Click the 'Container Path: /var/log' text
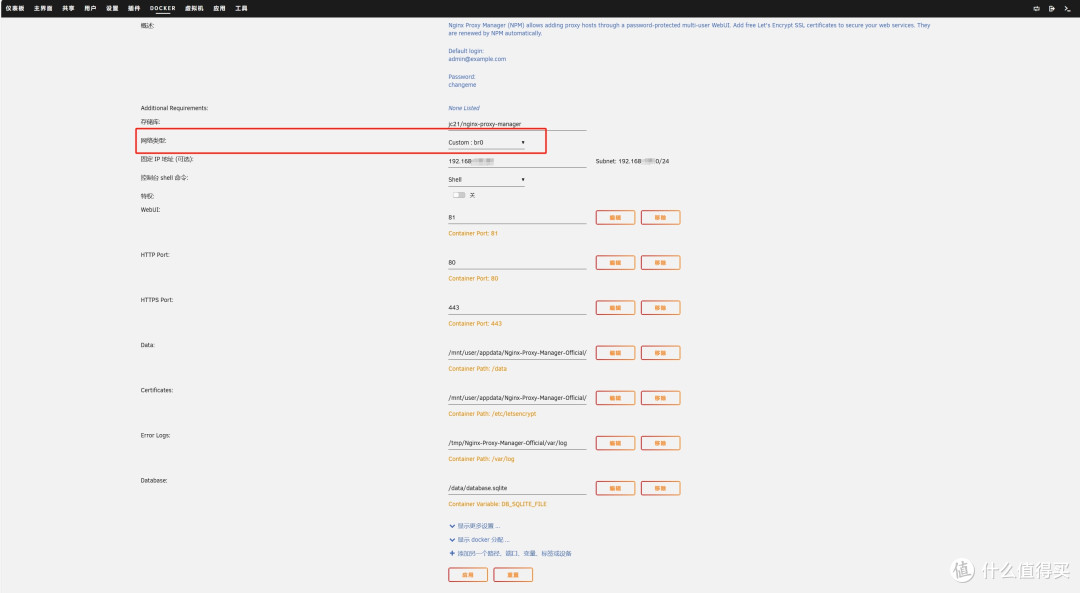This screenshot has width=1080, height=593. 481,459
